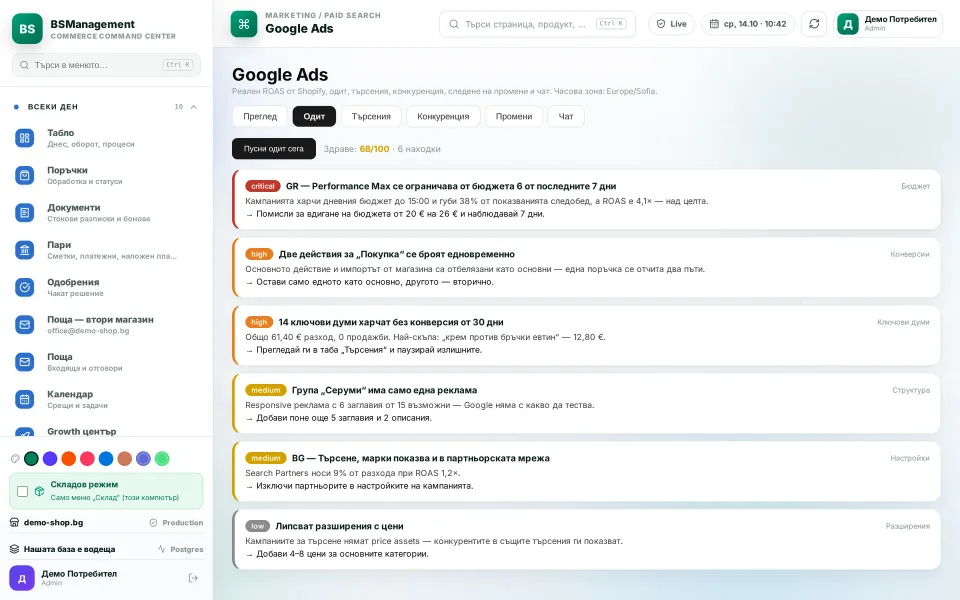
Task: Click the search magnifier in top search bar
Action: coord(454,24)
